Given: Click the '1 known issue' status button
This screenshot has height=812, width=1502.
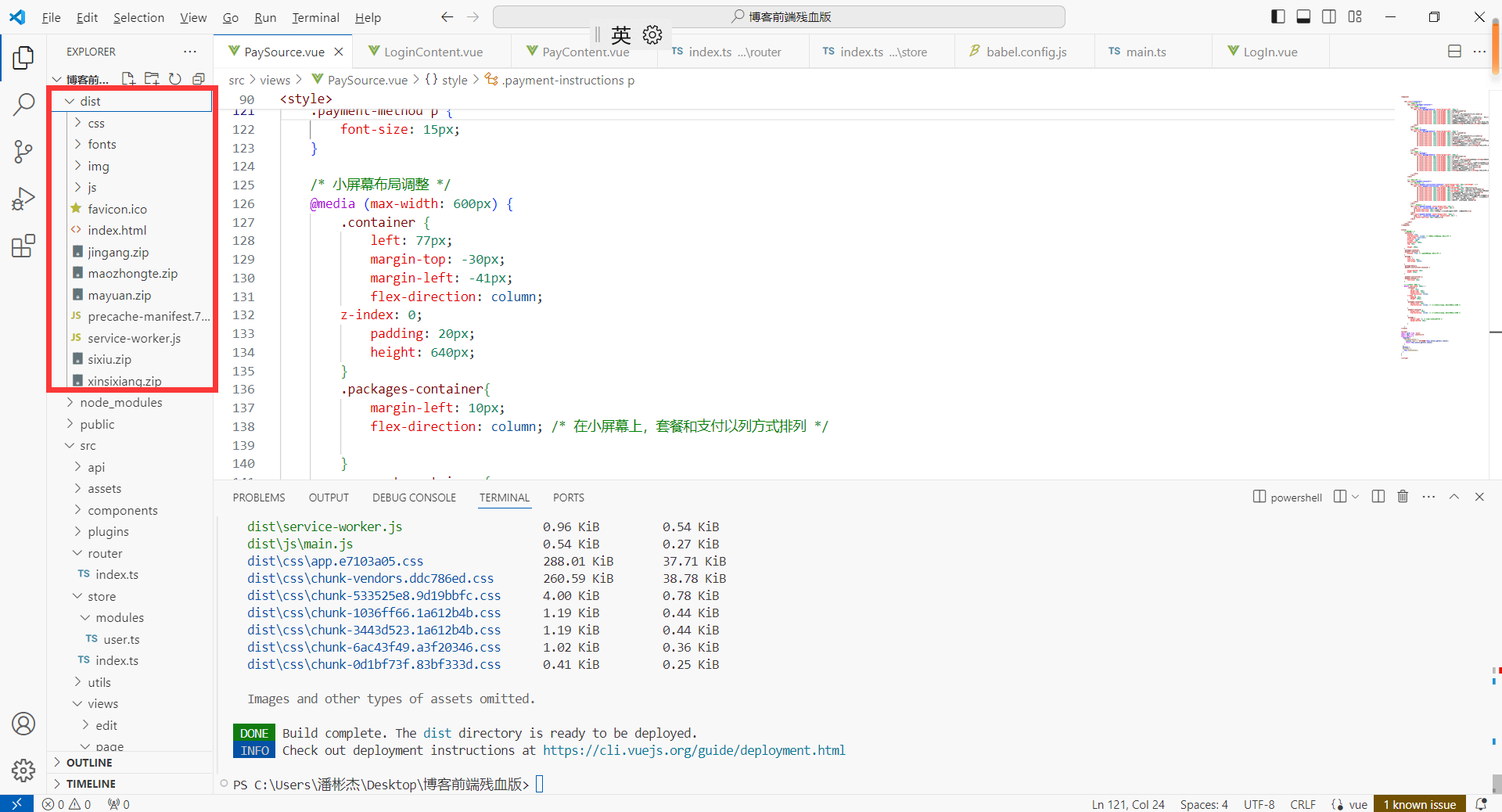Looking at the screenshot, I should pos(1419,804).
